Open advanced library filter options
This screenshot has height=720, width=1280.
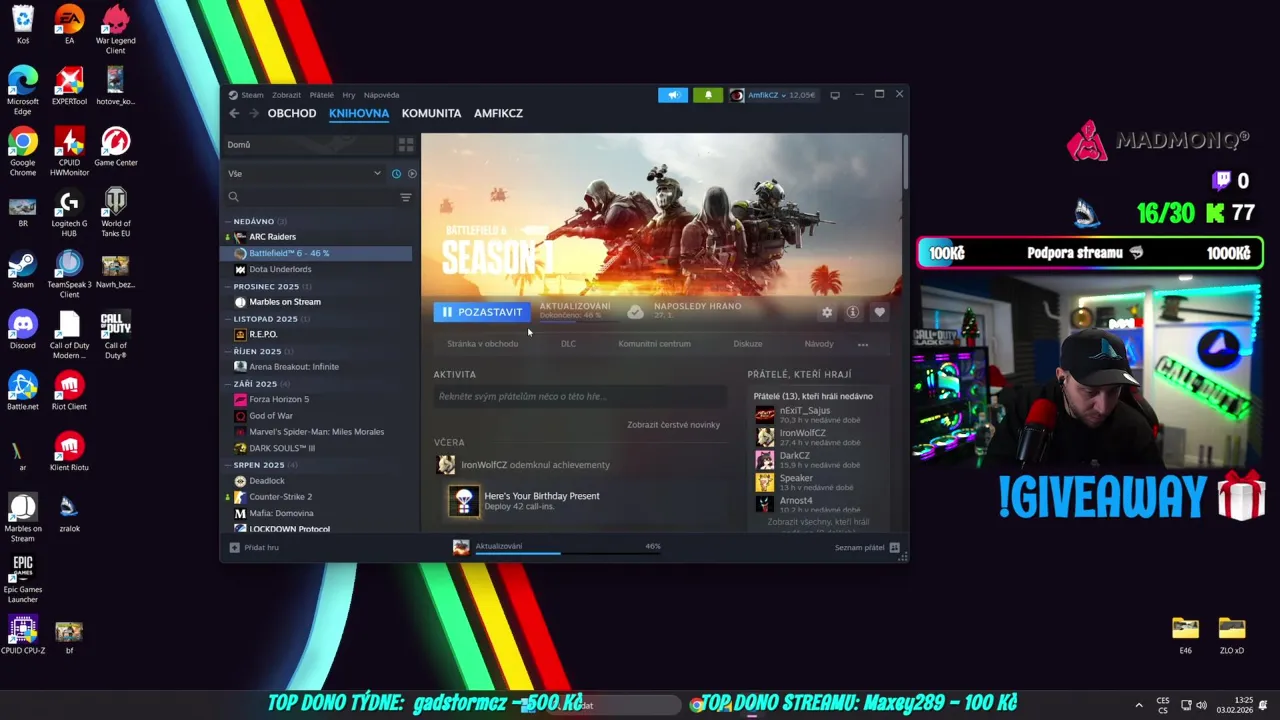point(405,197)
